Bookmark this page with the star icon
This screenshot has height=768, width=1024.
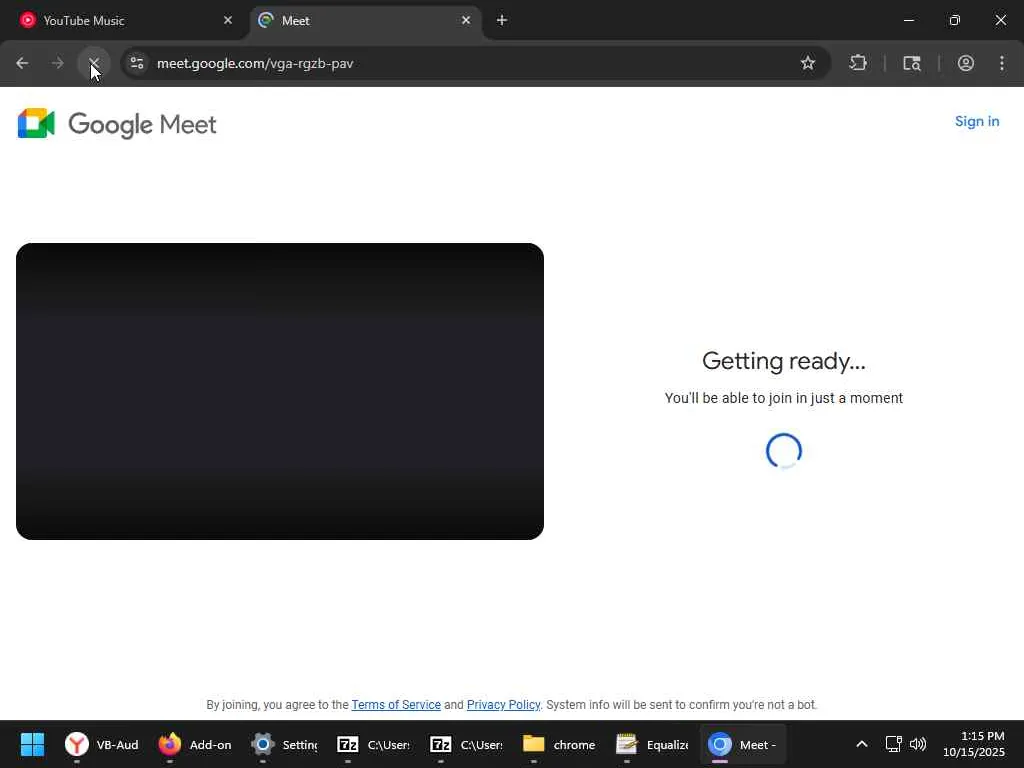click(808, 63)
